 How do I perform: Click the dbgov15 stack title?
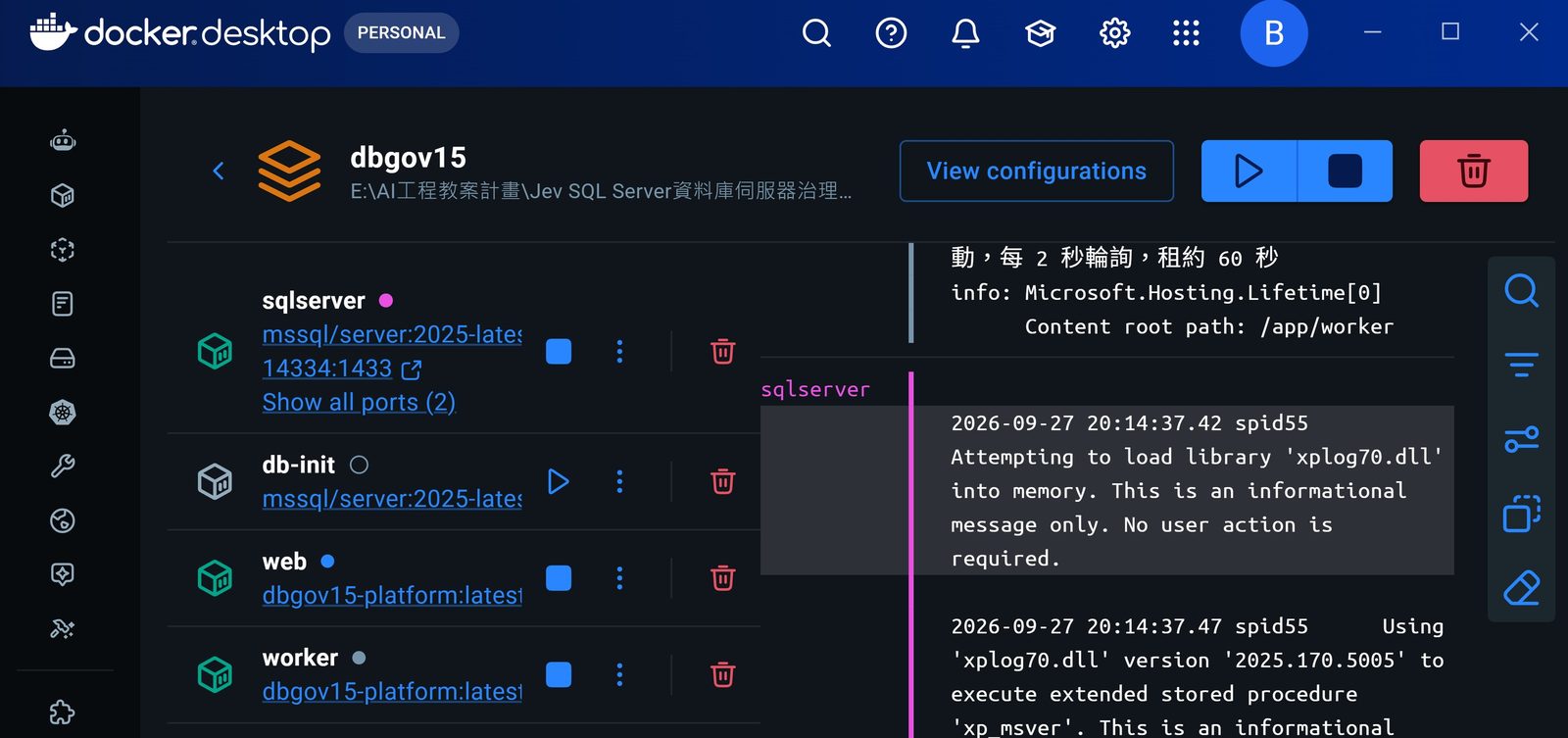(408, 158)
